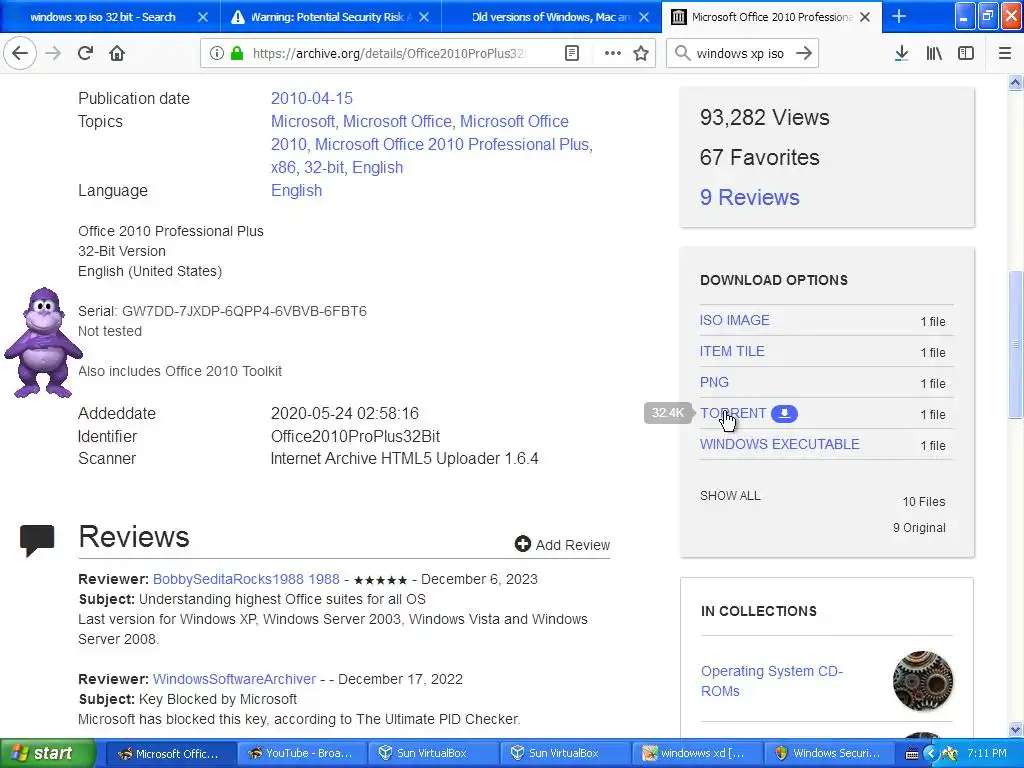This screenshot has width=1024, height=768.
Task: Open the downloads arrow icon
Action: tap(901, 53)
